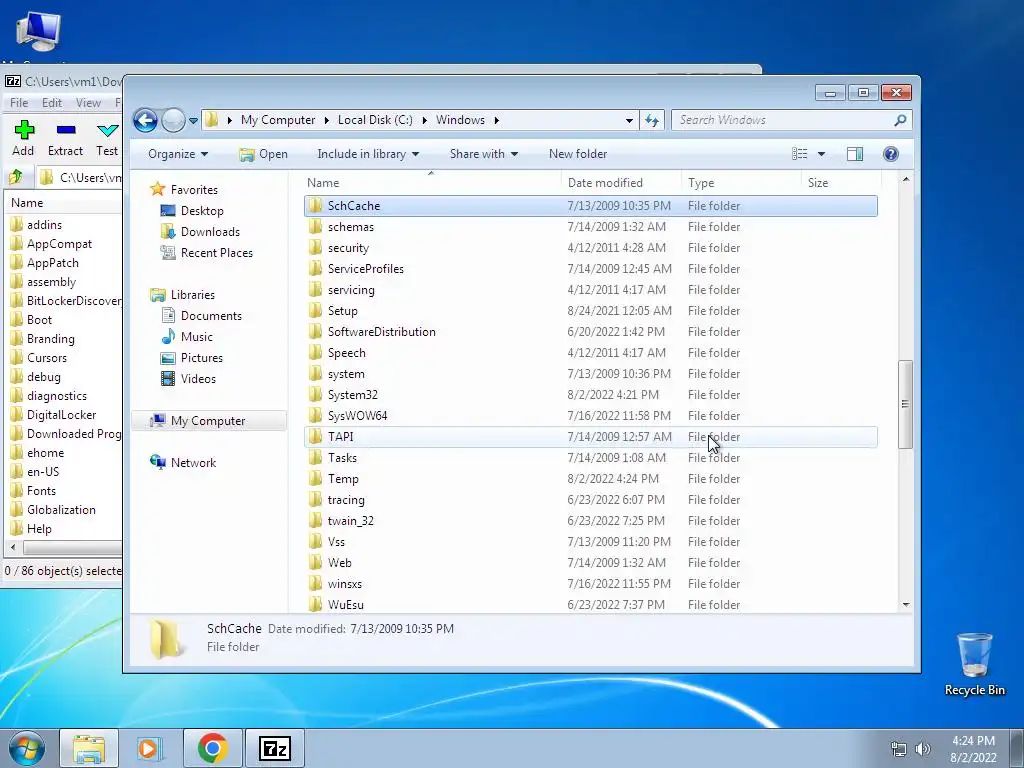The height and width of the screenshot is (768, 1024).
Task: Open Recycle Bin desktop icon
Action: (x=974, y=663)
